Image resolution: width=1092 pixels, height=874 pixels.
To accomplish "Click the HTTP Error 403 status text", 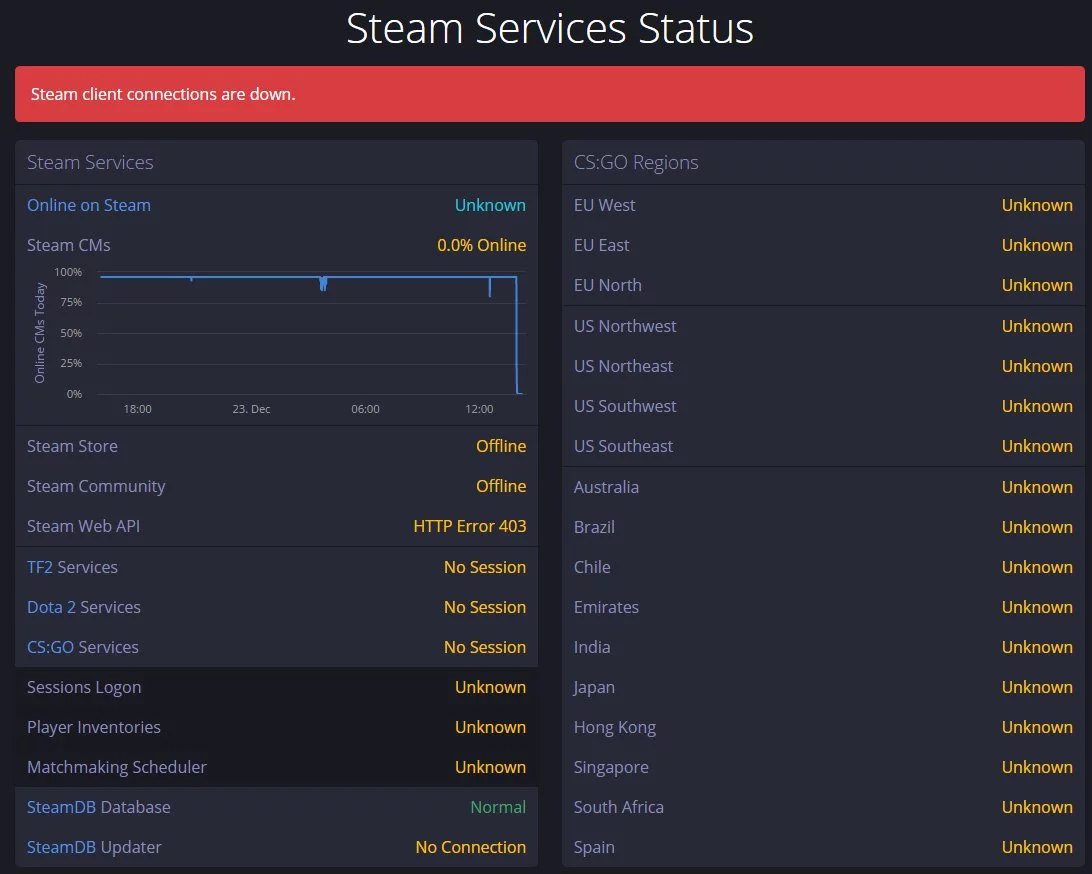I will coord(469,526).
